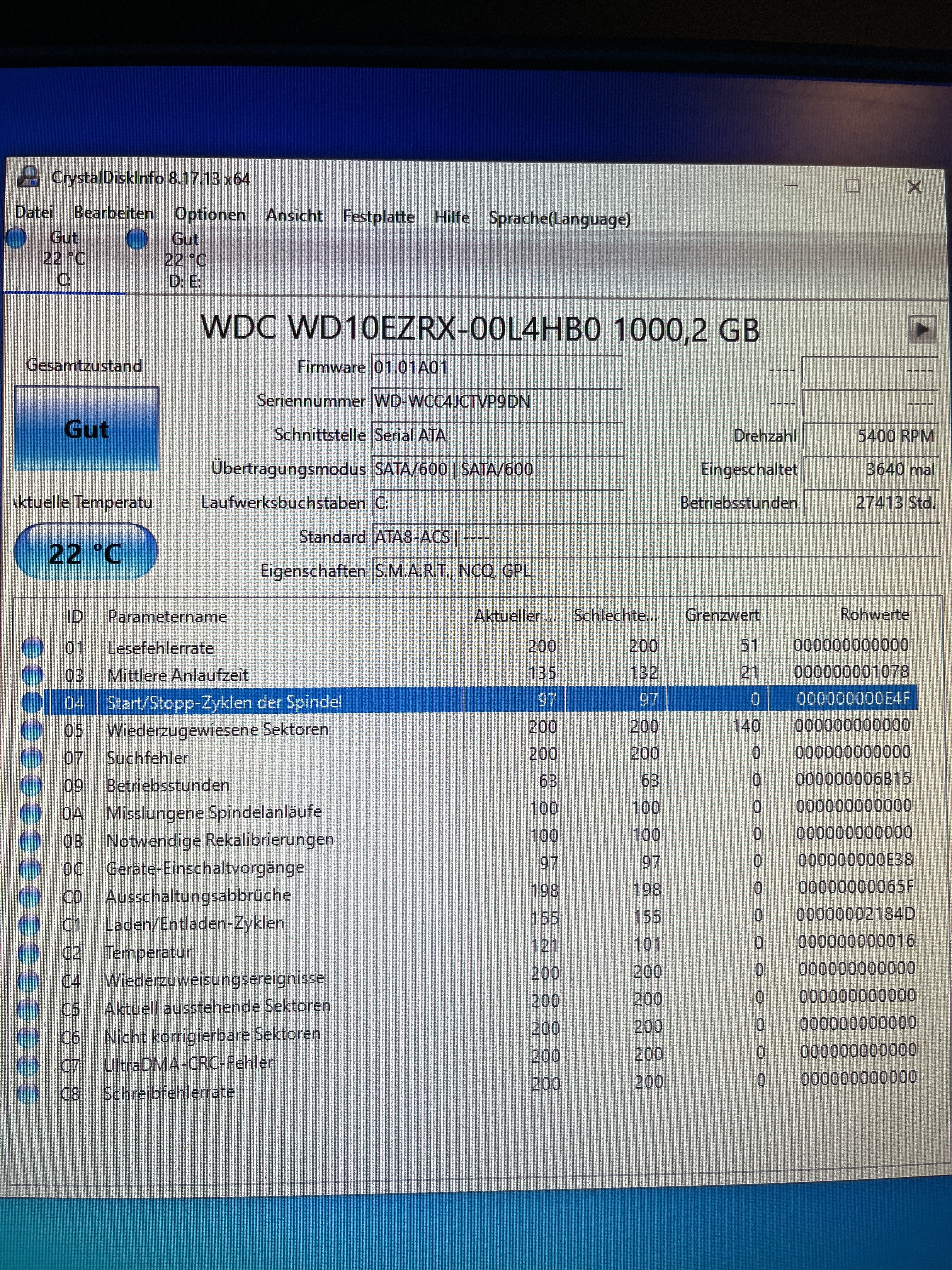Select the Wiederzugewiesene Sektoren row text

(218, 729)
